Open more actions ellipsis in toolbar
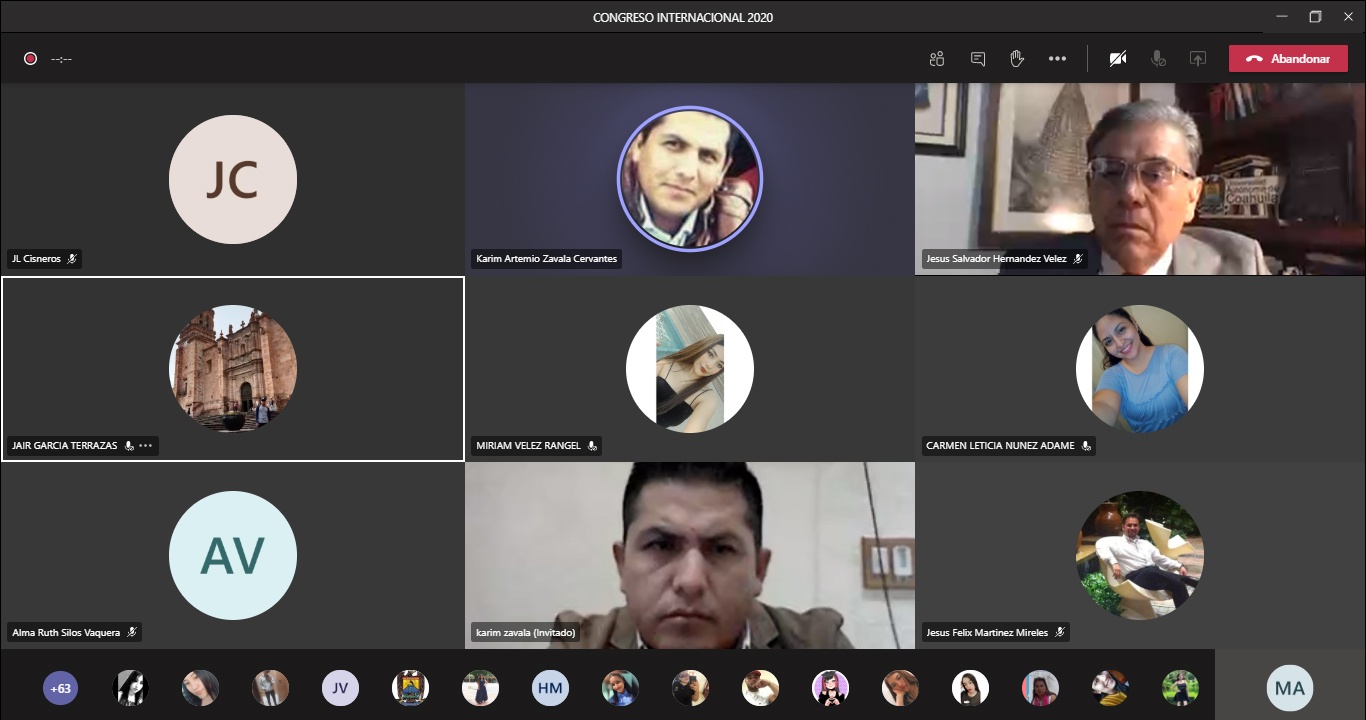This screenshot has height=720, width=1366. (1057, 59)
